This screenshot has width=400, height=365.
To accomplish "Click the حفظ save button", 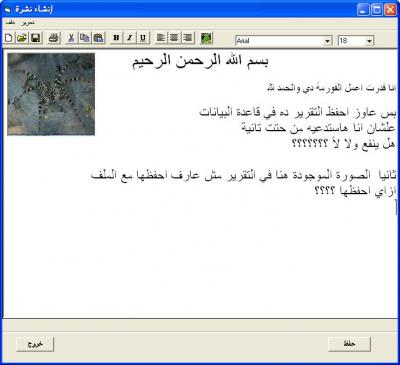I will (349, 344).
